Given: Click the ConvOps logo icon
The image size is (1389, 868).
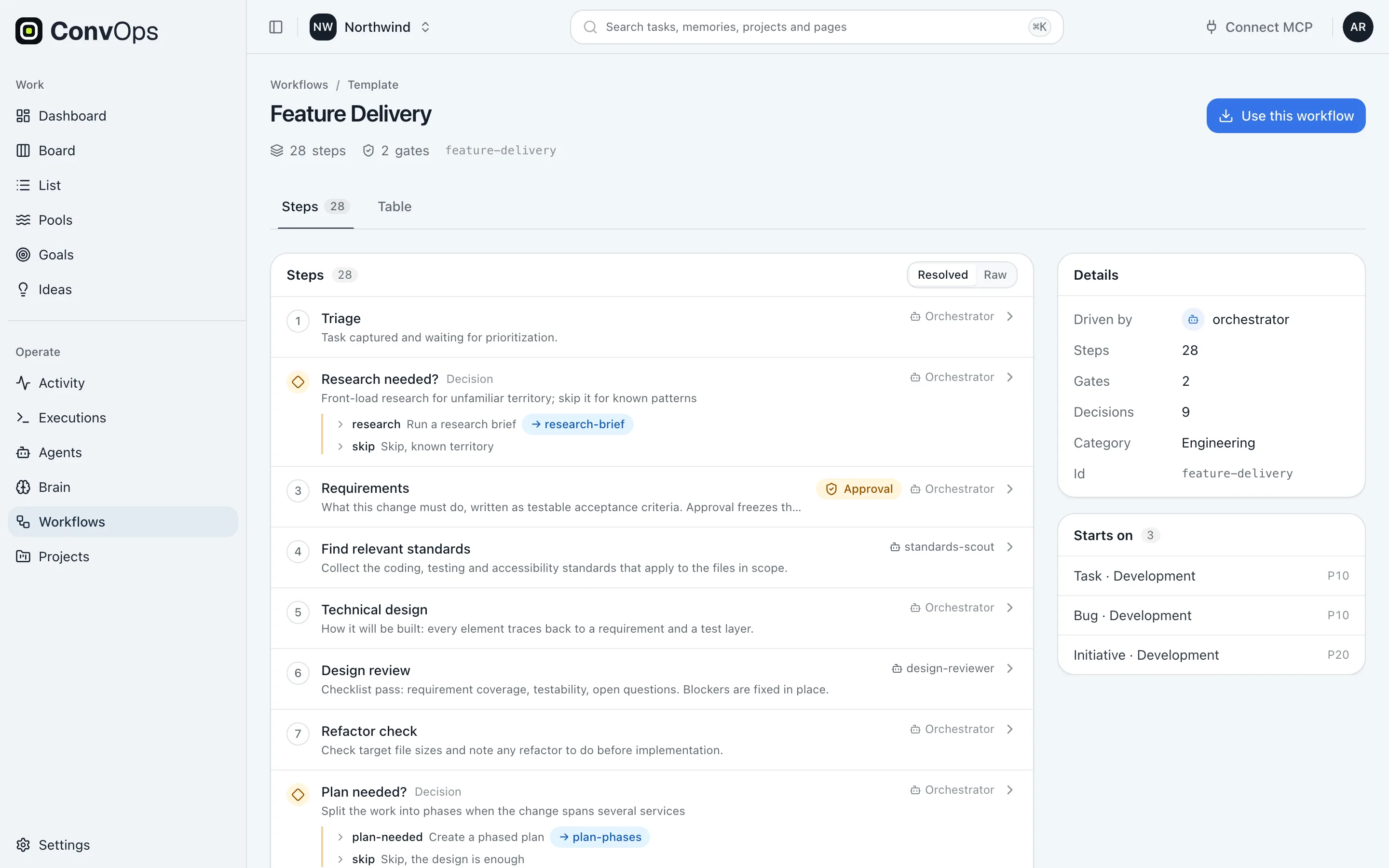Looking at the screenshot, I should 29,31.
